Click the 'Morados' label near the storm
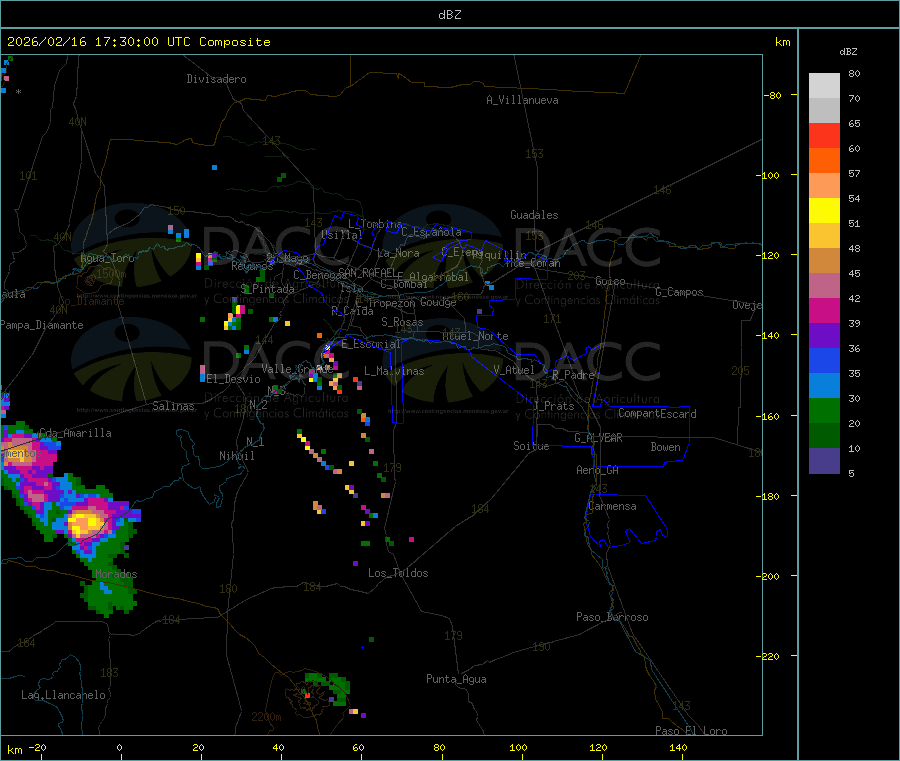Screen dimensions: 900x761 [116, 574]
